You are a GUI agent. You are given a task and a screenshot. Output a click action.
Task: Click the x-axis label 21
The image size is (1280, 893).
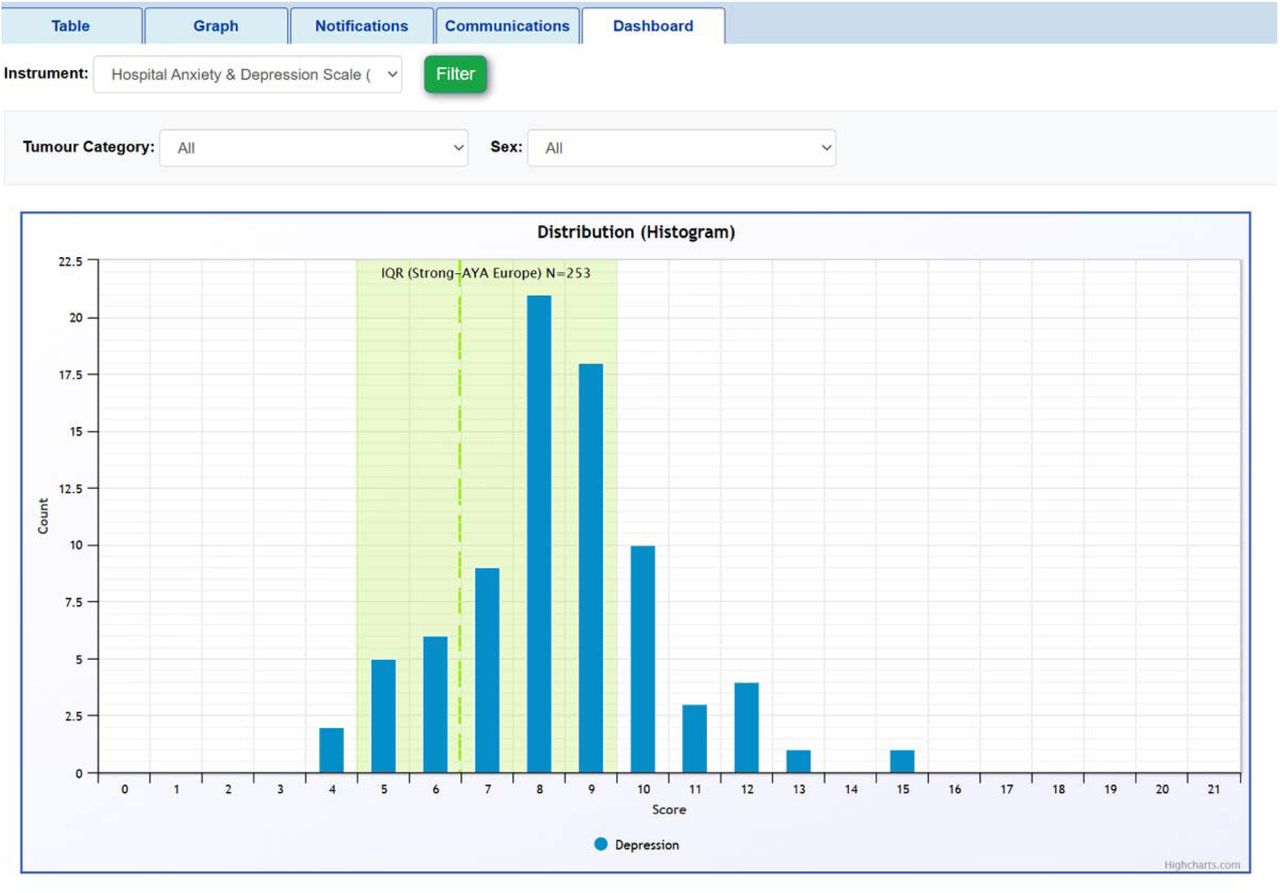1214,790
